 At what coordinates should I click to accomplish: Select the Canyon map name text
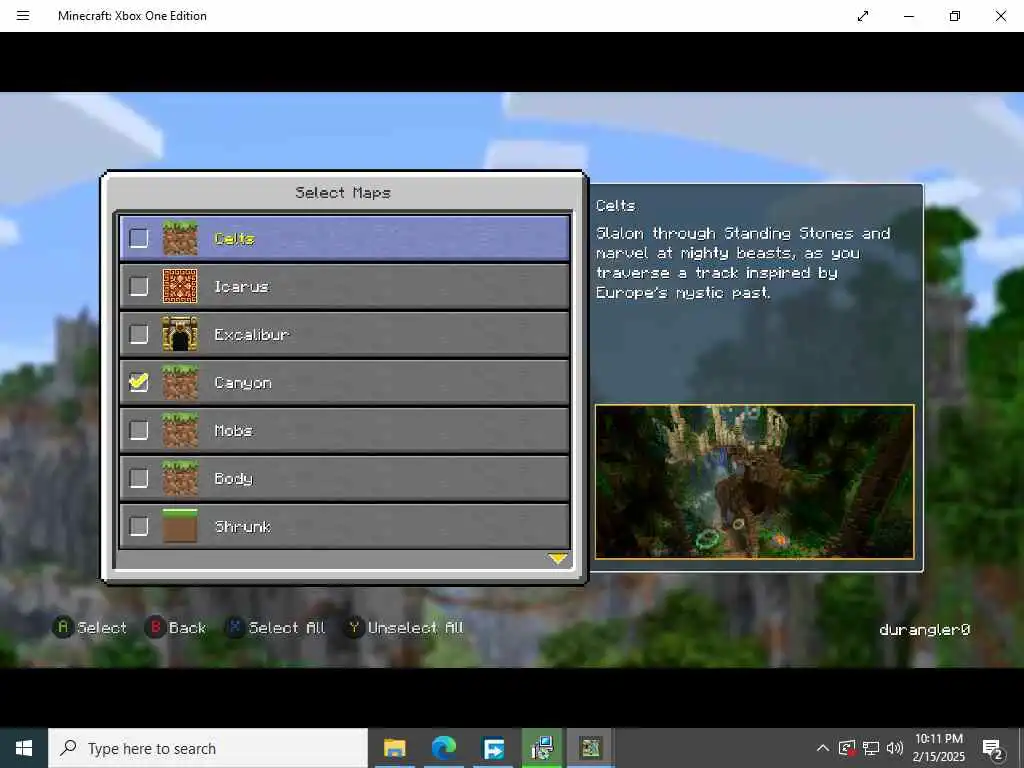pos(243,383)
